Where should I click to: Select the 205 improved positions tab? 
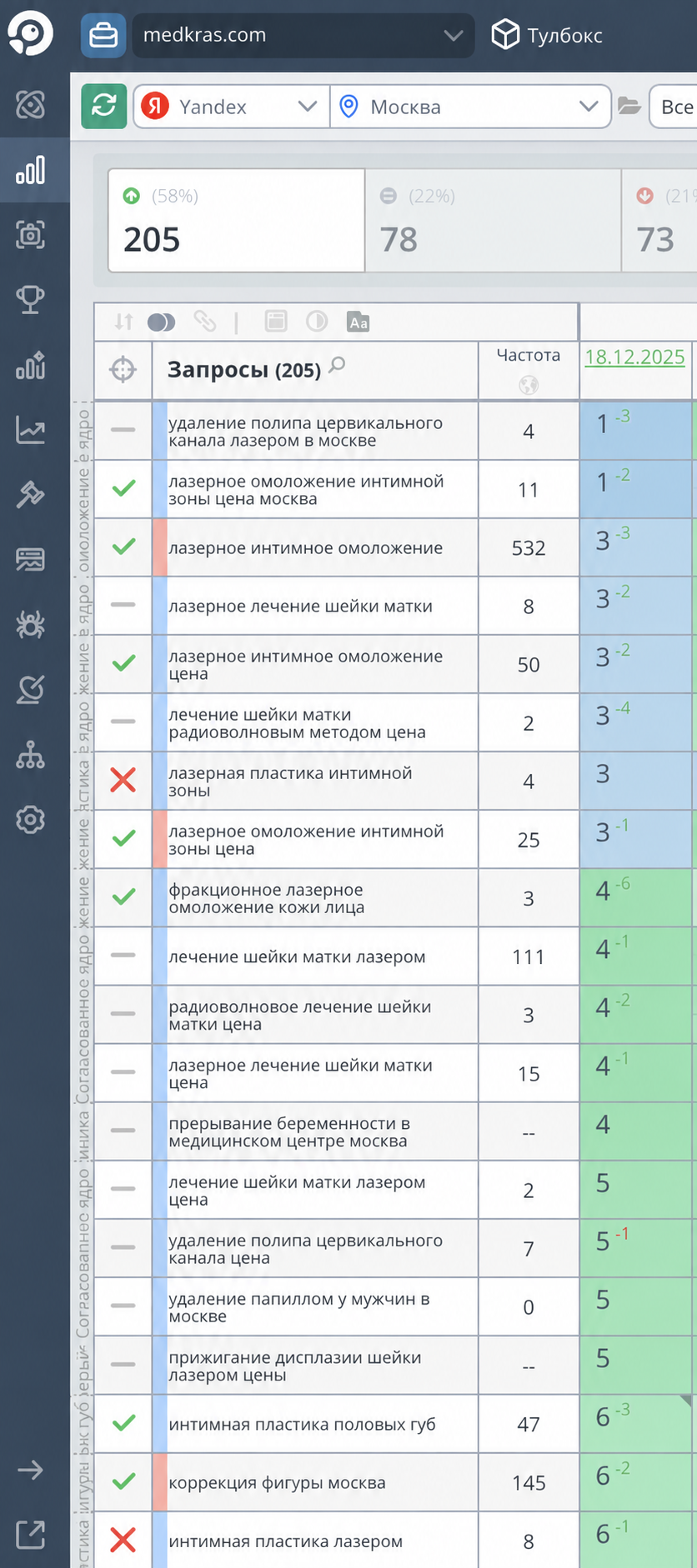pyautogui.click(x=237, y=221)
